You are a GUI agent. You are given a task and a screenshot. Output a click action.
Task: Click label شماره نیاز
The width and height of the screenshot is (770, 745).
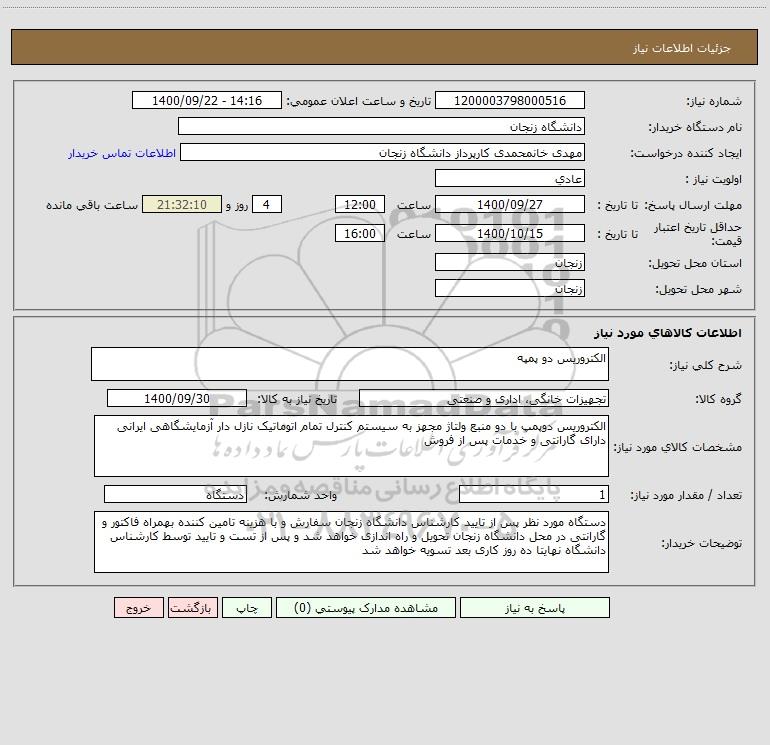pos(714,101)
